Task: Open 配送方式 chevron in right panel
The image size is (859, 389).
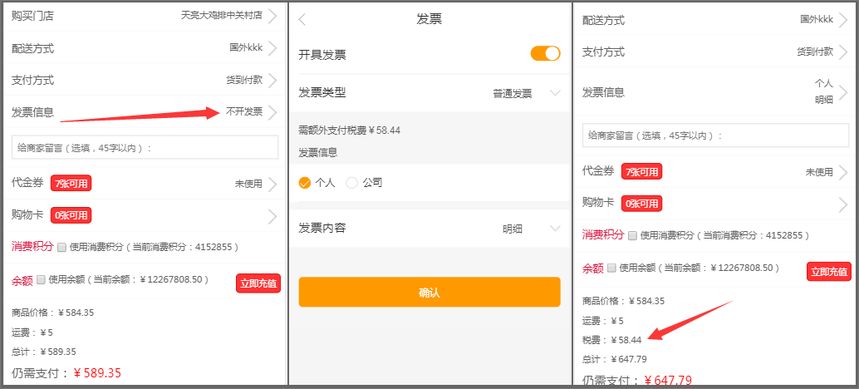Action: [x=843, y=20]
